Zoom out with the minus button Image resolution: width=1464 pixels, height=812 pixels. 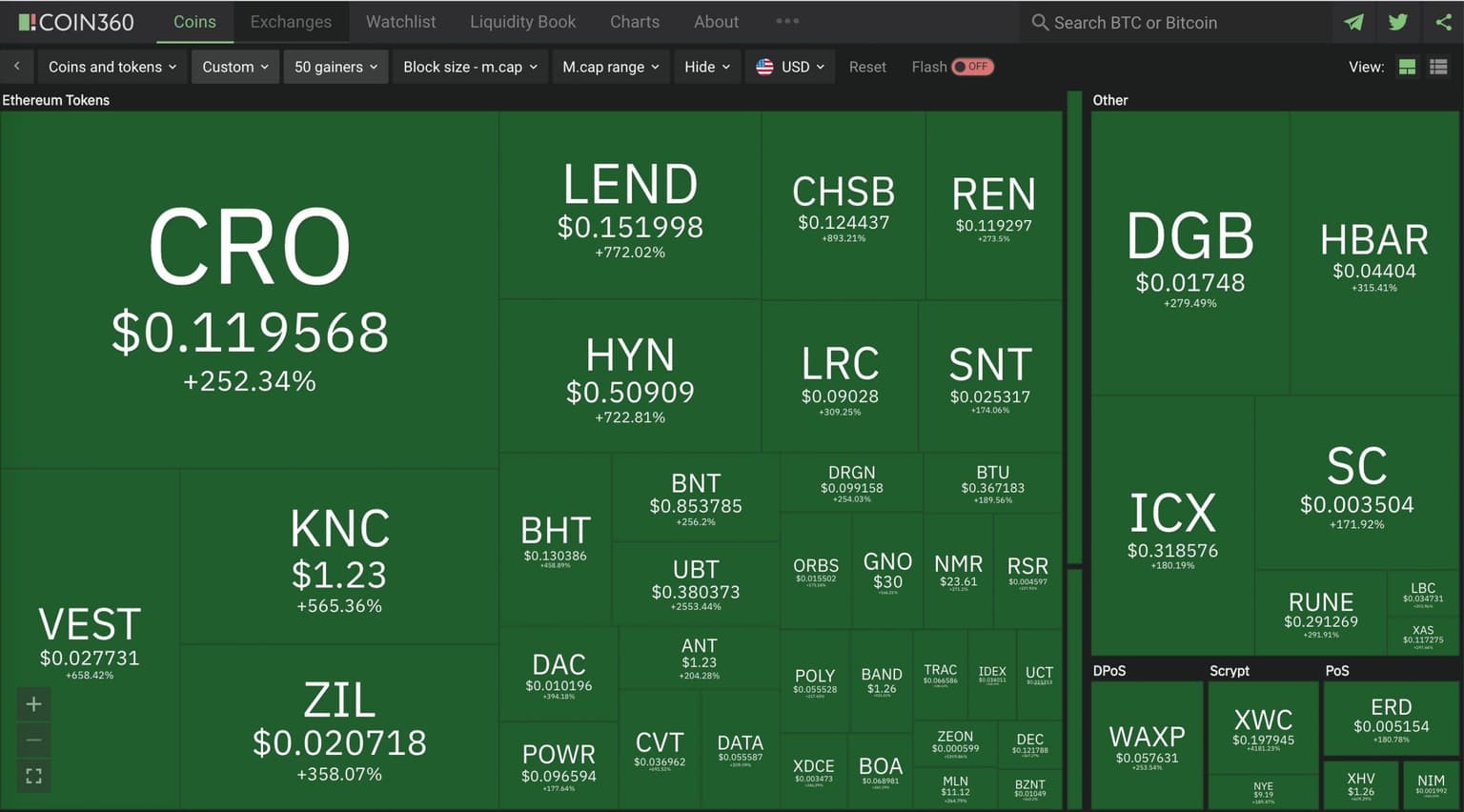tap(33, 741)
